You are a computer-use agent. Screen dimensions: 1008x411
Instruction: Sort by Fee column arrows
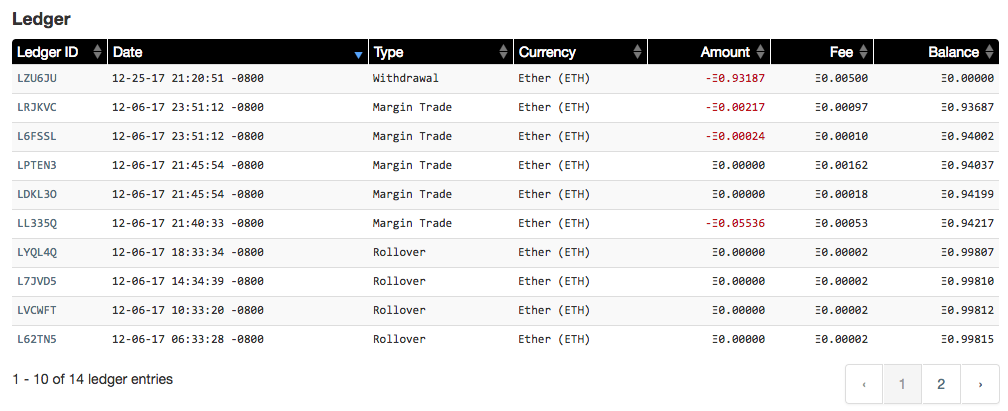pos(863,52)
